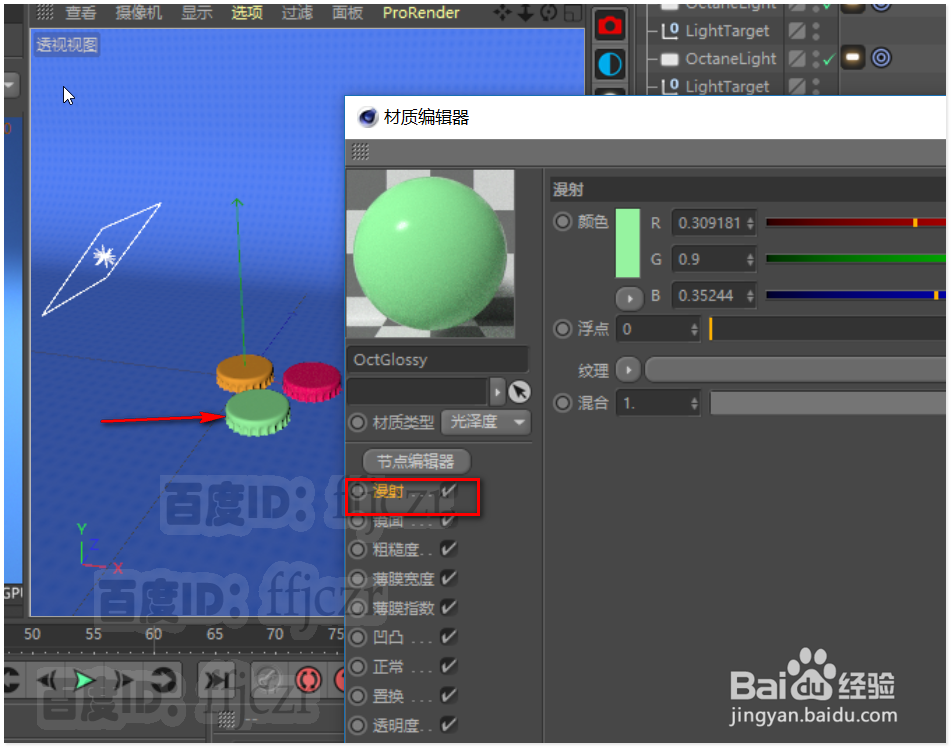Viewport: 951px width, 748px height.
Task: Play the animation forward
Action: click(84, 680)
